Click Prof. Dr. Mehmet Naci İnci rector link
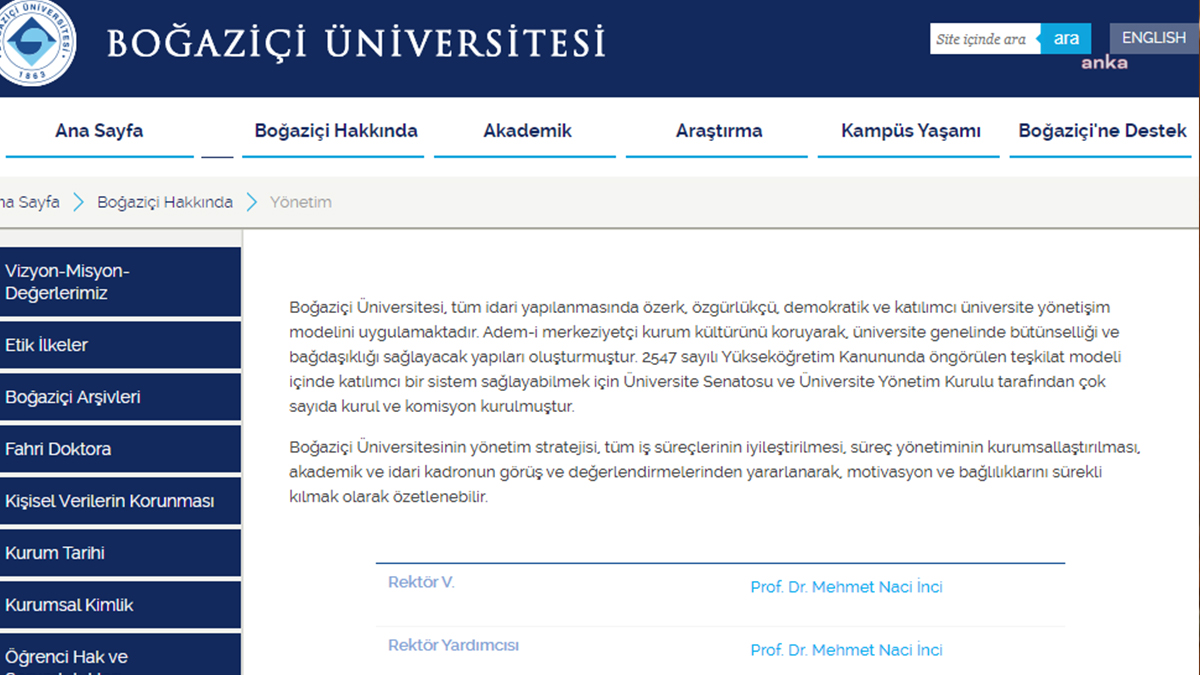1200x675 pixels. pyautogui.click(x=846, y=587)
